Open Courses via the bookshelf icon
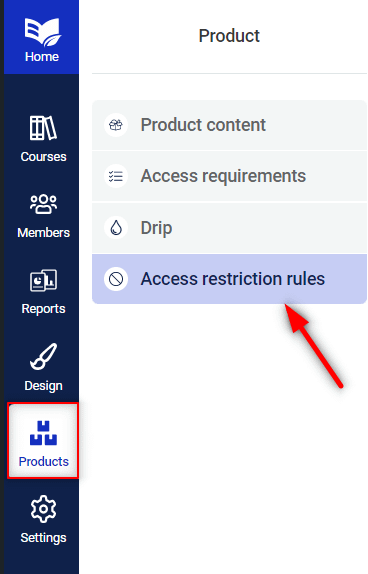The image size is (368, 574). 43,128
